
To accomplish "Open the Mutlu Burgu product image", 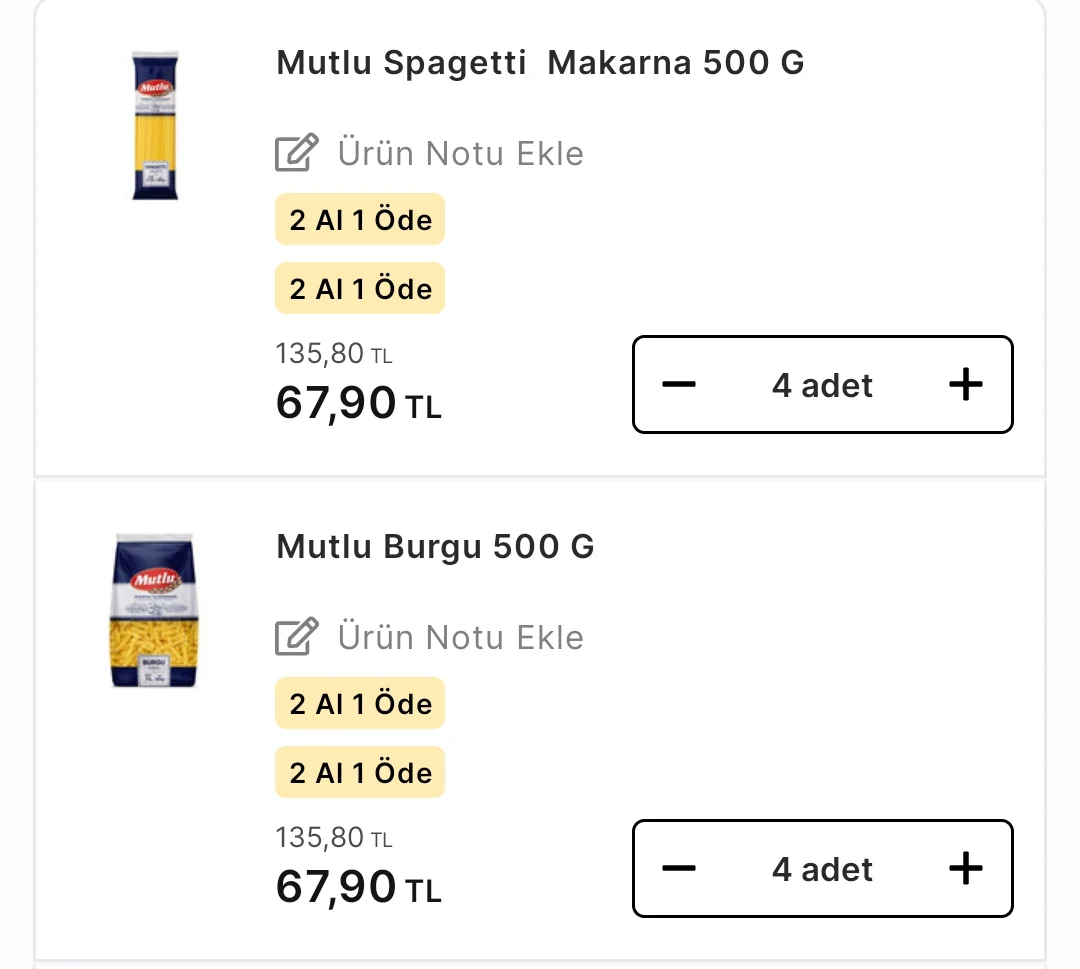I will click(x=154, y=610).
